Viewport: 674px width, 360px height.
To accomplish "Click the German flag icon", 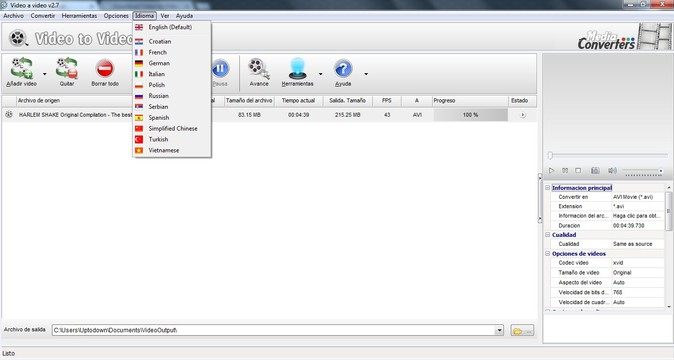I will click(x=139, y=63).
